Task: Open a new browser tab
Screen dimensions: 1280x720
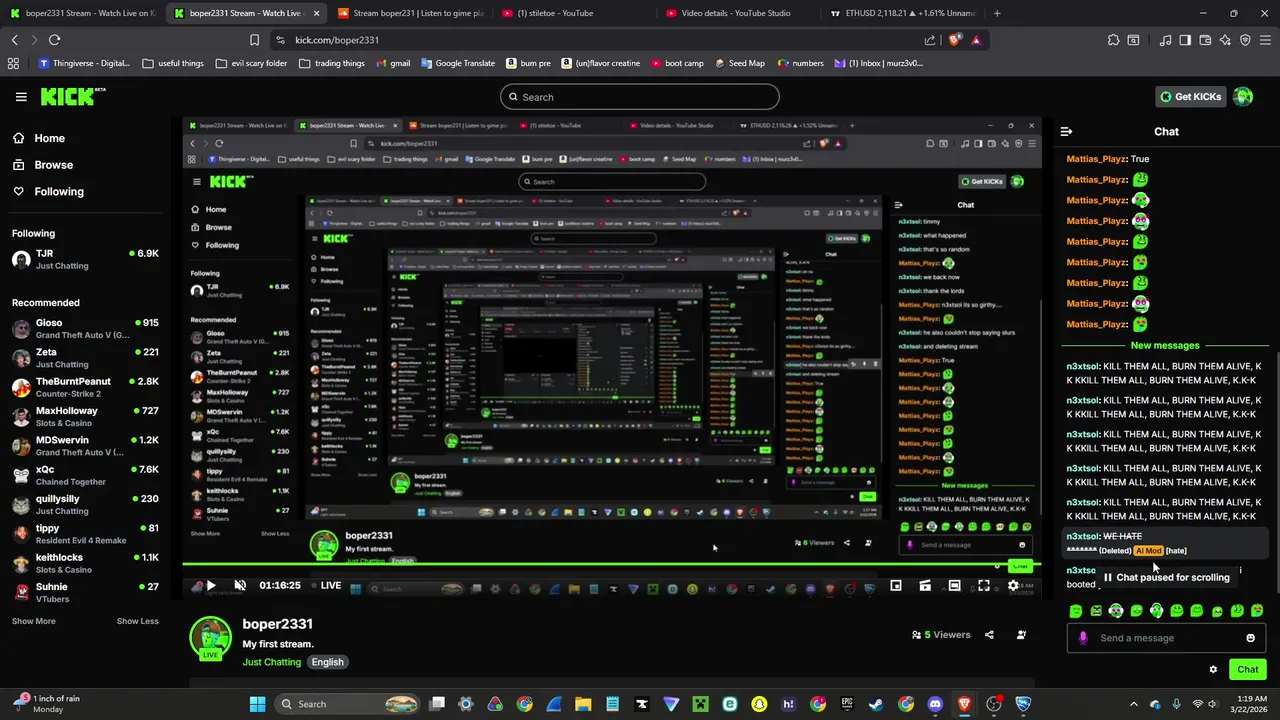Action: [x=997, y=13]
